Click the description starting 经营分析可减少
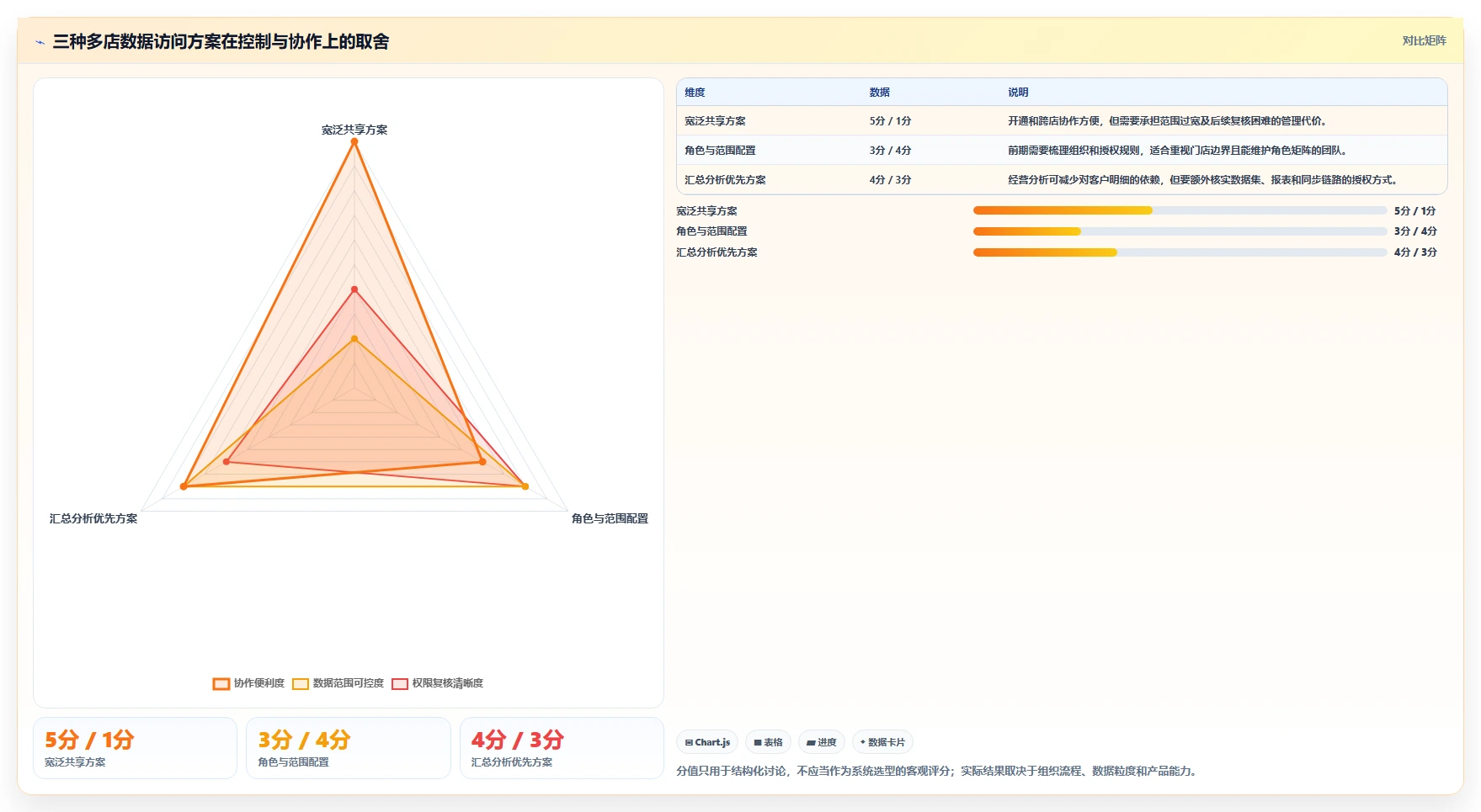Image resolution: width=1481 pixels, height=812 pixels. coord(1204,180)
